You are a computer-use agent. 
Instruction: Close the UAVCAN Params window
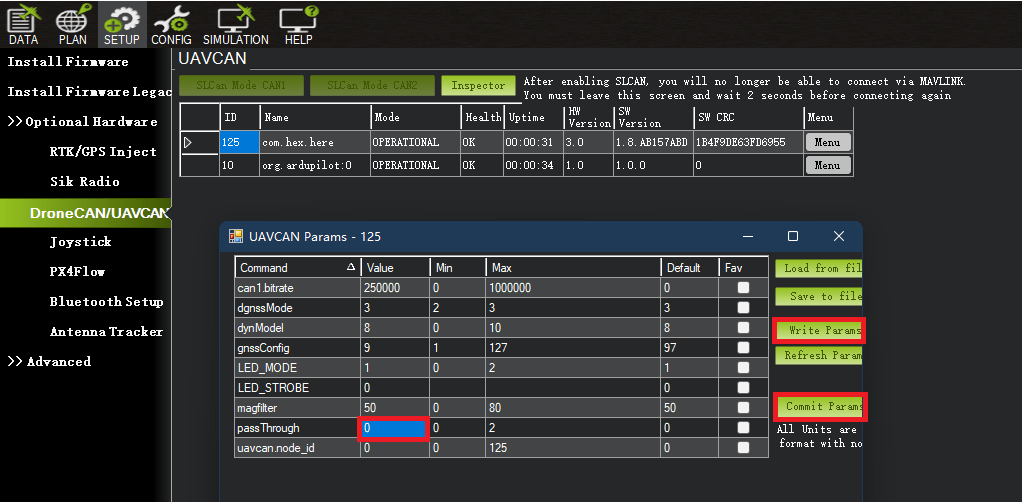839,236
